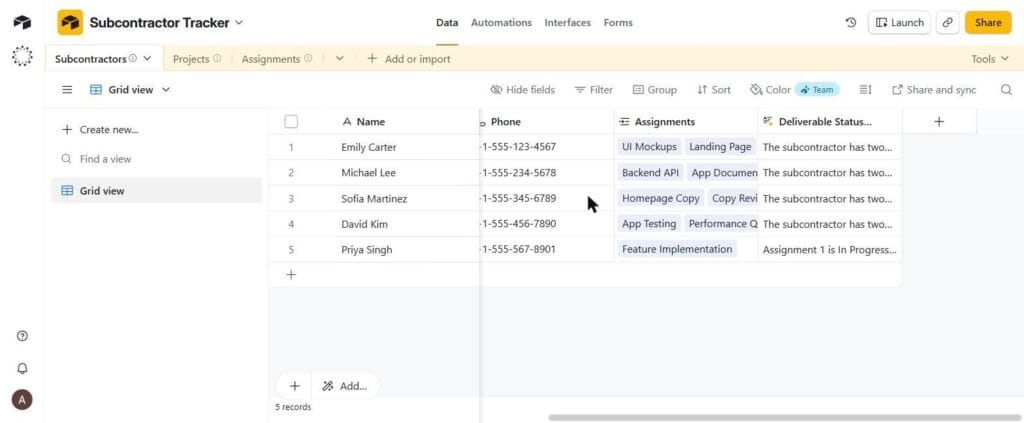Screen dimensions: 1024x423
Task: Open the Filter options
Action: click(594, 90)
